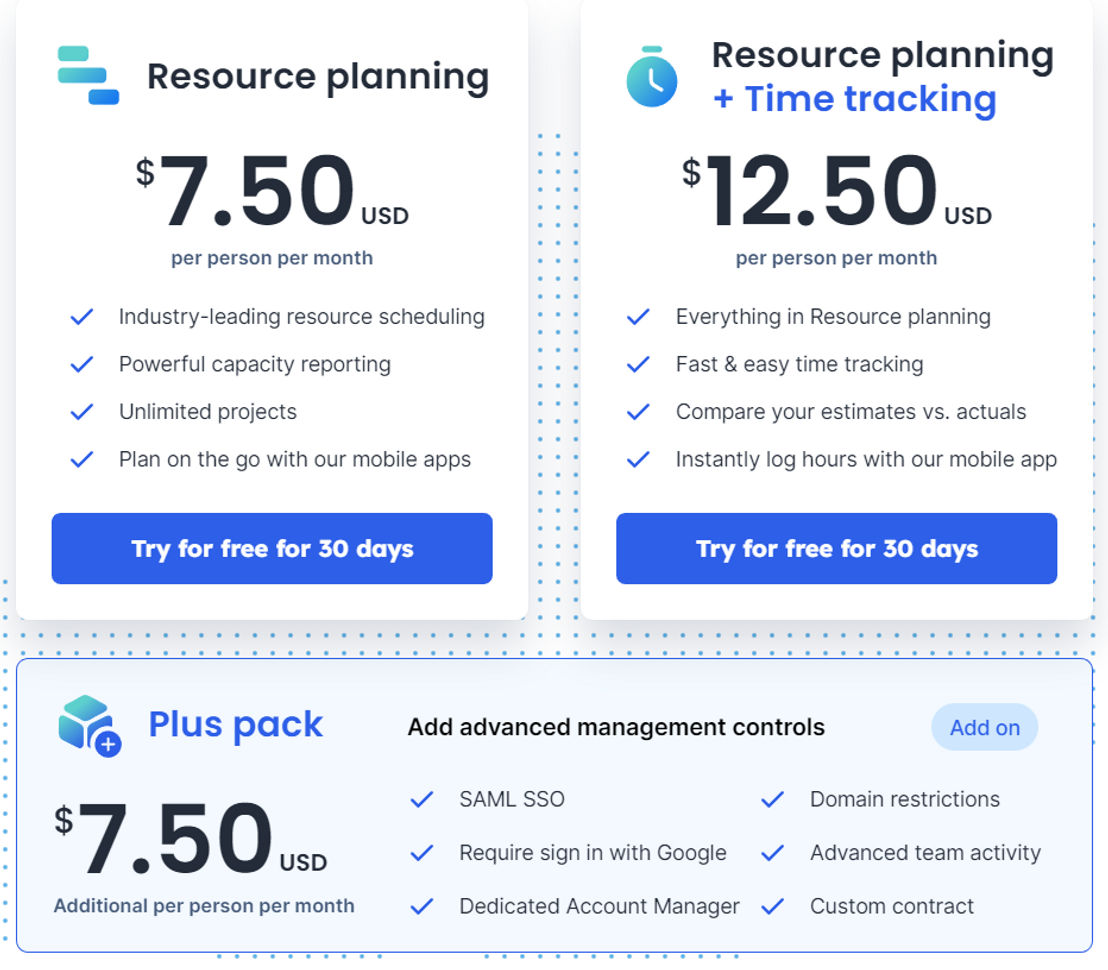The height and width of the screenshot is (970, 1108).
Task: Click the stacked-bars Resource planning icon
Action: pos(88,76)
